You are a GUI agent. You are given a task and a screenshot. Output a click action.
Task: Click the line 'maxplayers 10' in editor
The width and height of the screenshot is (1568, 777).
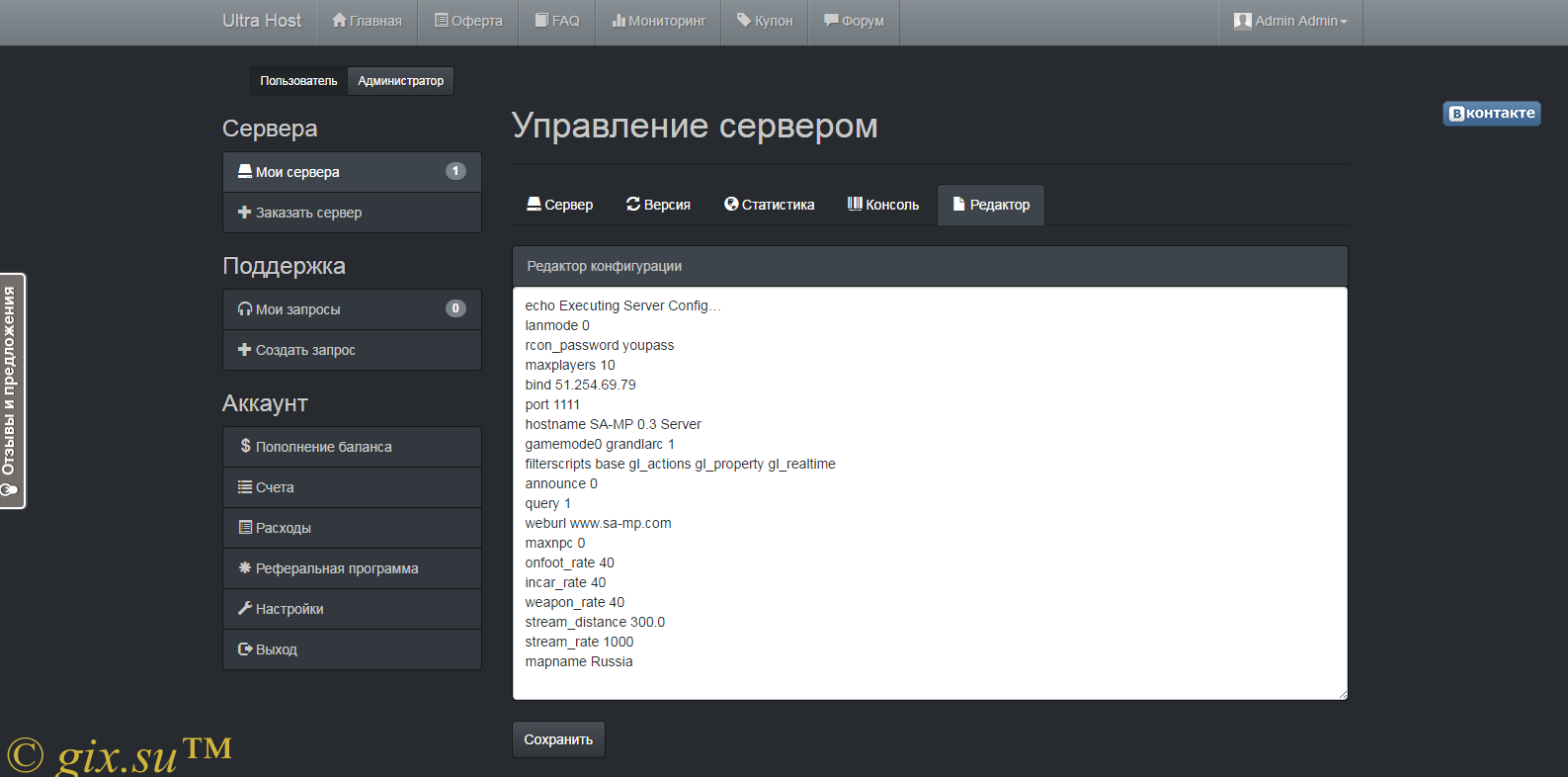[x=570, y=365]
